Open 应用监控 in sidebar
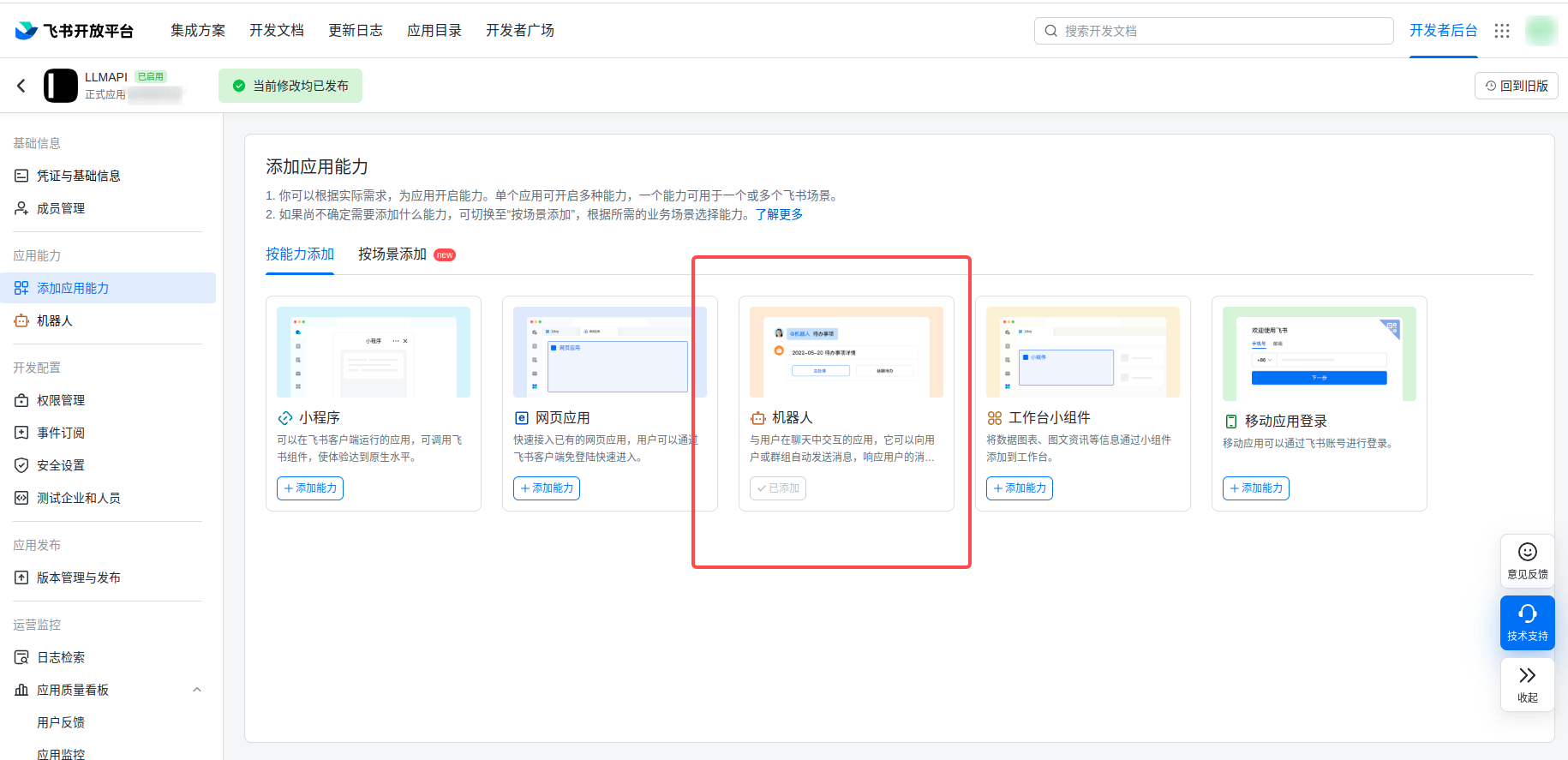This screenshot has height=760, width=1568. pyautogui.click(x=61, y=754)
